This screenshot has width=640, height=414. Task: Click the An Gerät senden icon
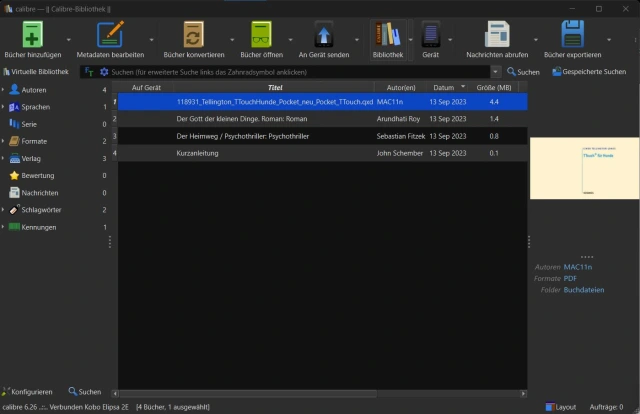tap(324, 34)
